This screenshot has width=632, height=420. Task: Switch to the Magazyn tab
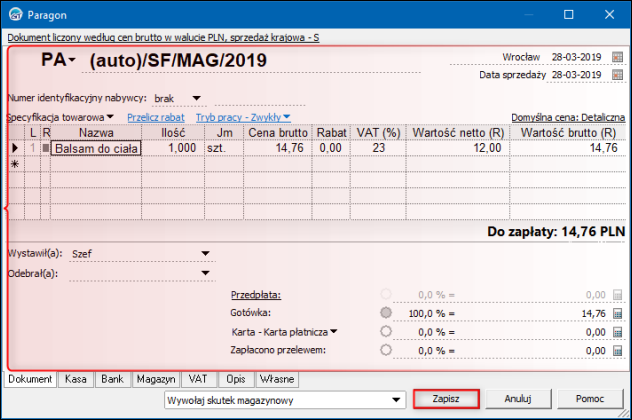156,379
